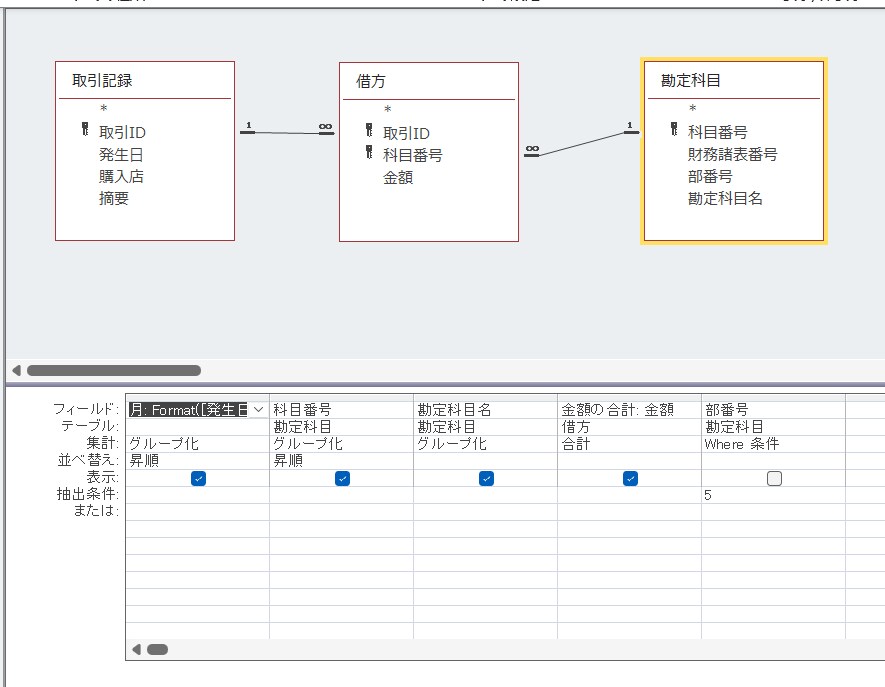Select asterisk in 勘定科目 table
This screenshot has height=687, width=885.
tap(693, 109)
